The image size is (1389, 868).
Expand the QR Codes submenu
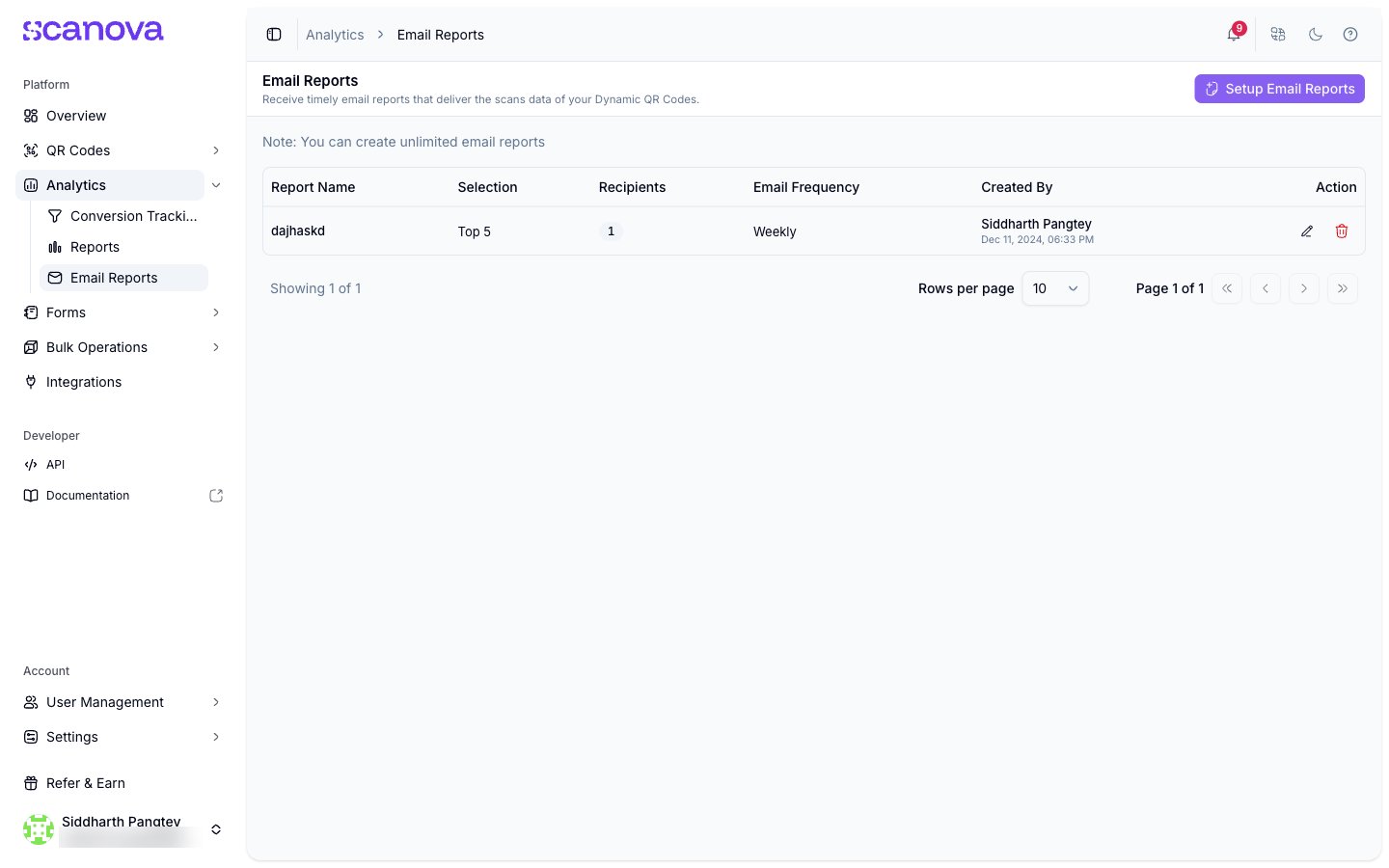coord(216,150)
